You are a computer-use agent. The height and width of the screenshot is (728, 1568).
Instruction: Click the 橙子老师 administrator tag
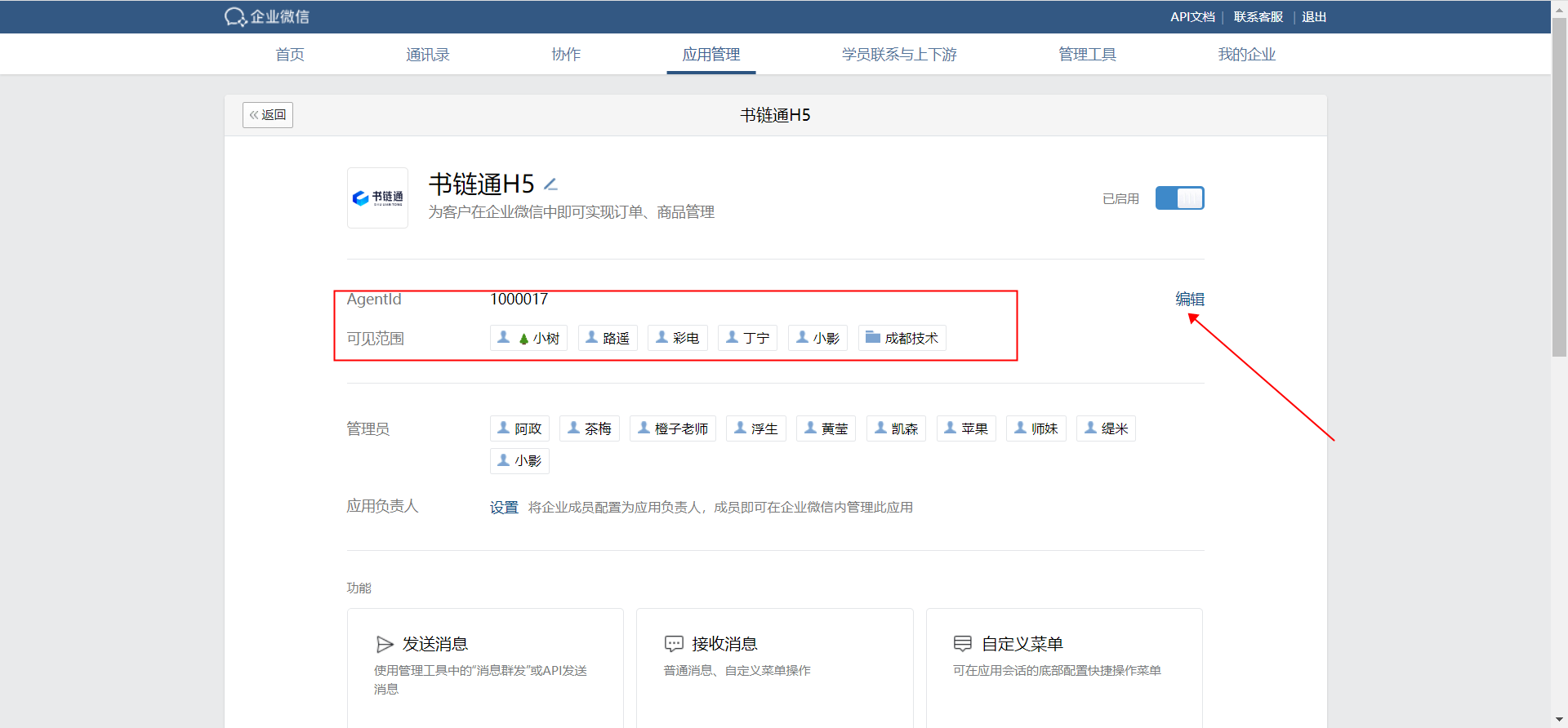[x=673, y=428]
